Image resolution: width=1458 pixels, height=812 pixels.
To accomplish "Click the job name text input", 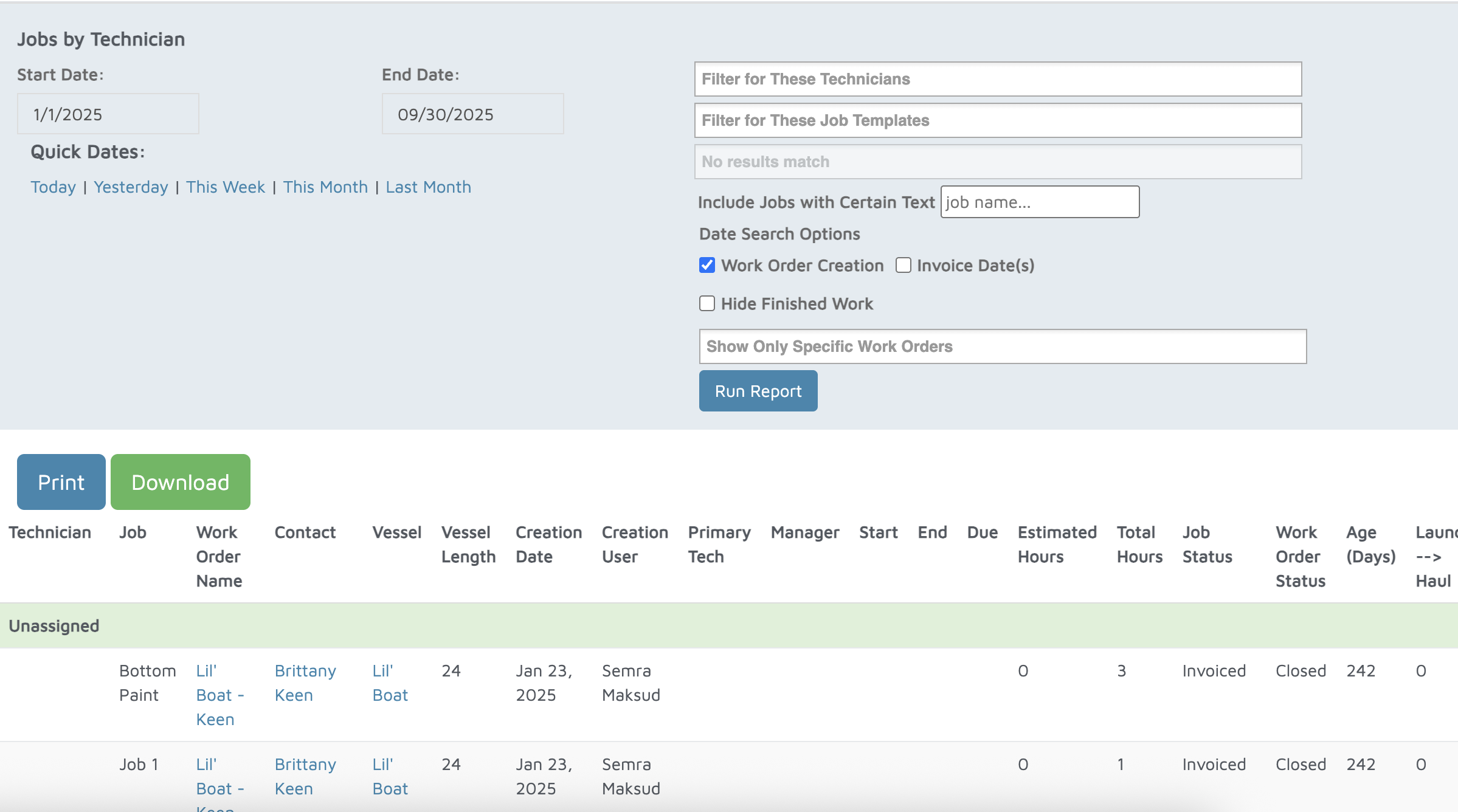I will (x=1039, y=202).
